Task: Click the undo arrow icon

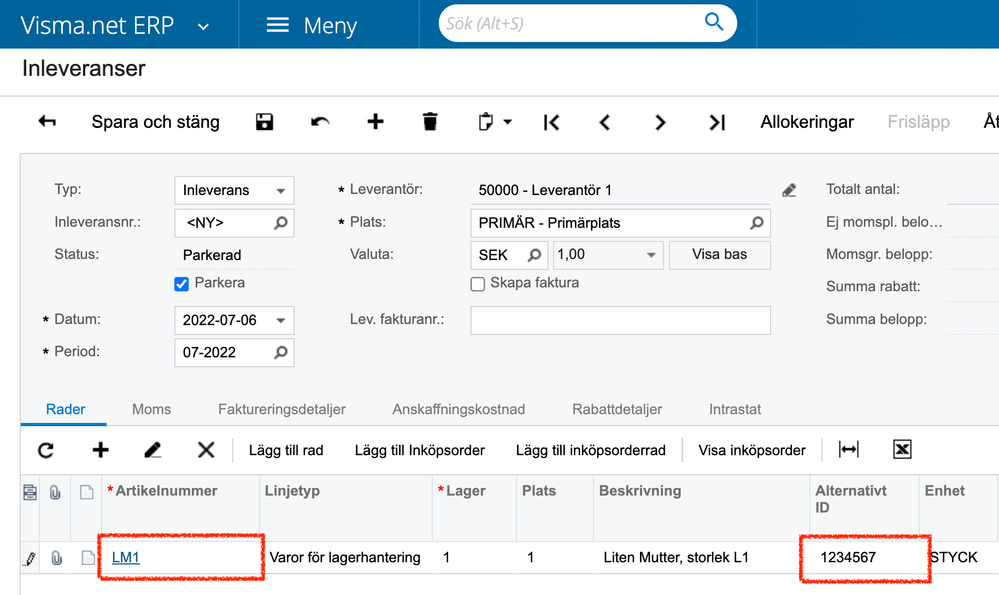Action: point(320,122)
